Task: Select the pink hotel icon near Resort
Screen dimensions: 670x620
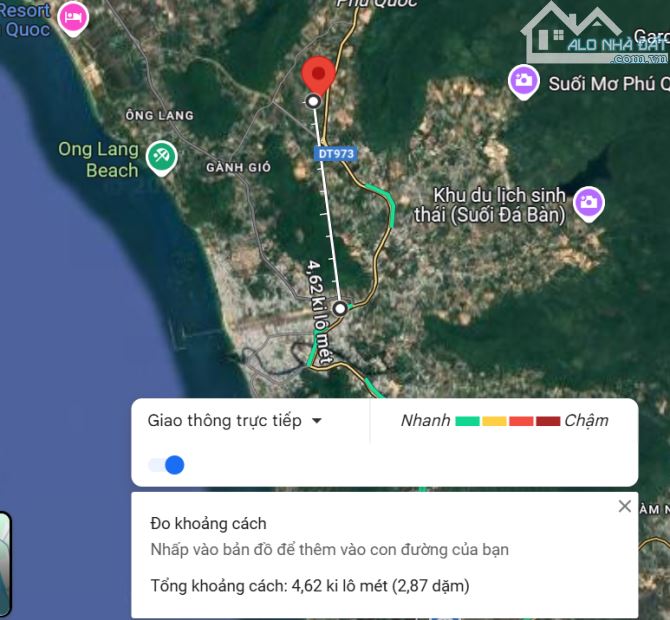Action: 72,17
